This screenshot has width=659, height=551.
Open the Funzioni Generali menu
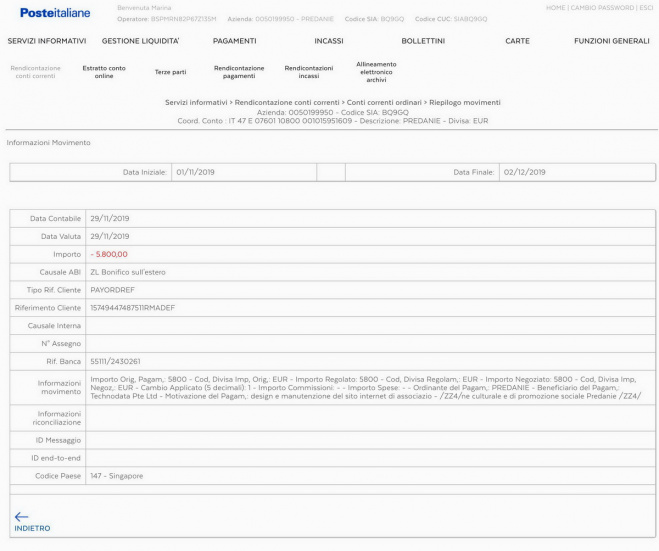[x=611, y=41]
